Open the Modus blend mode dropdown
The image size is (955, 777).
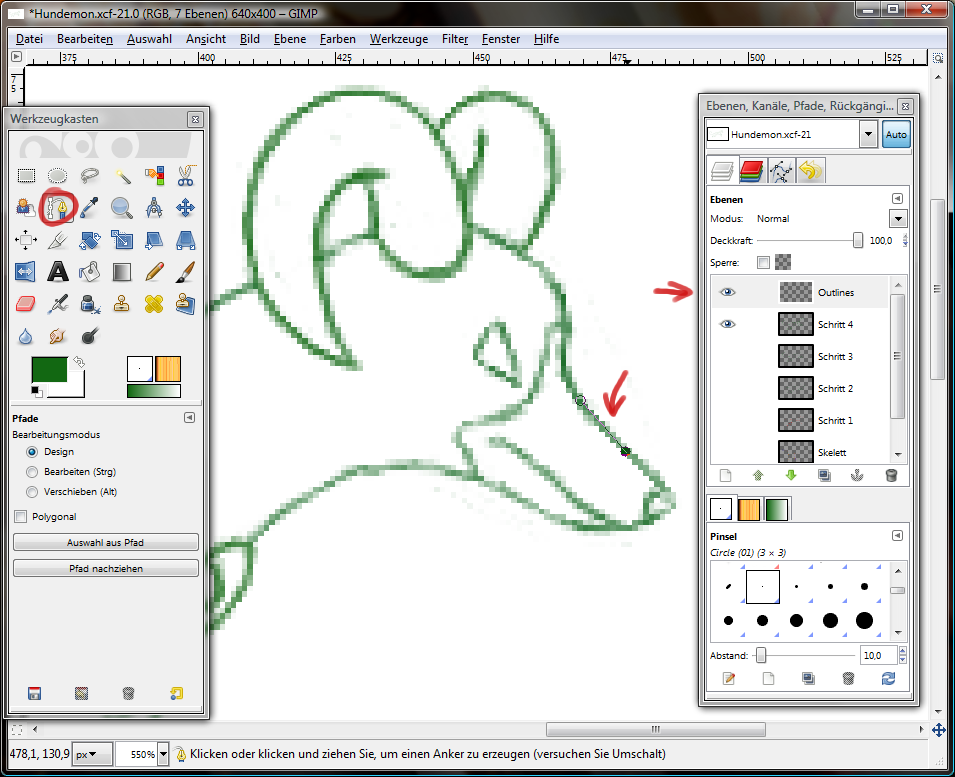click(x=898, y=219)
